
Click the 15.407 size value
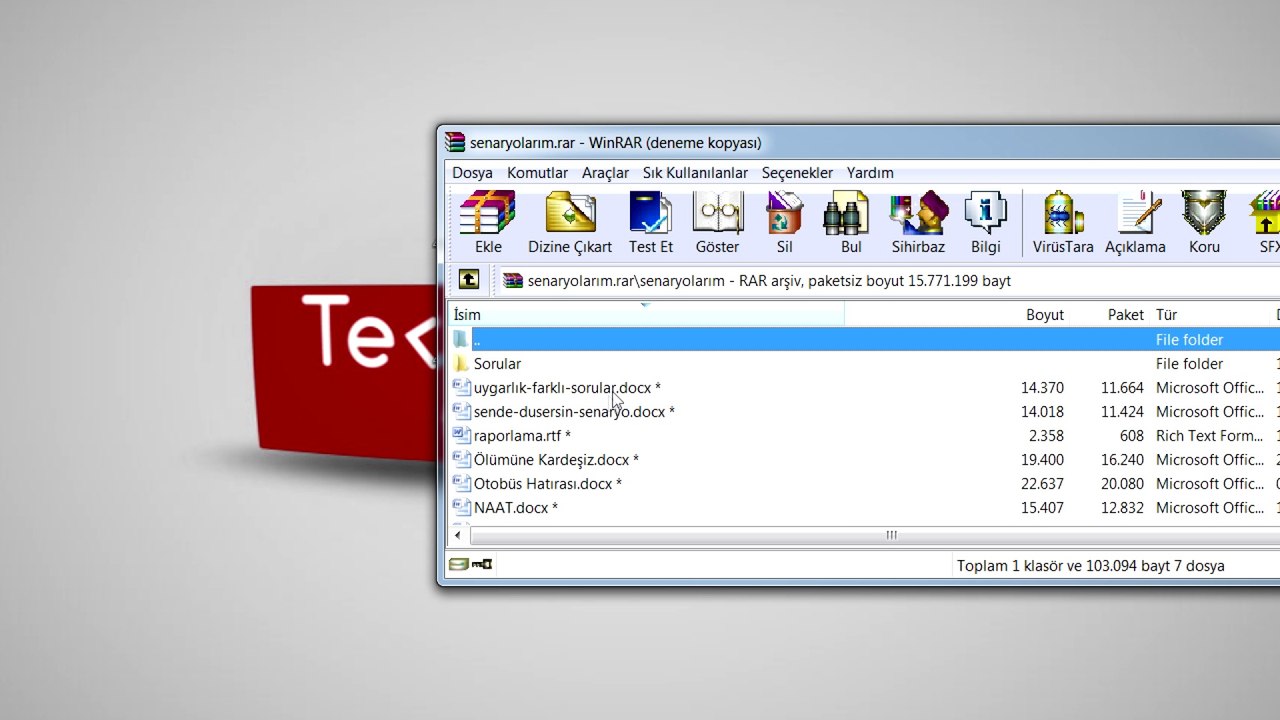click(x=1042, y=508)
